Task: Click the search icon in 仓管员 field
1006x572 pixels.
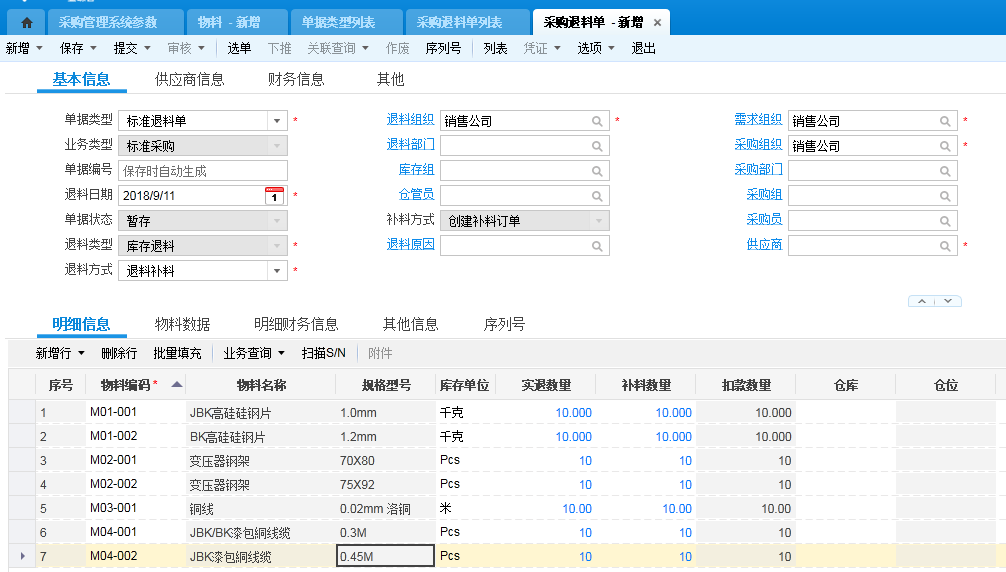Action: pos(598,196)
